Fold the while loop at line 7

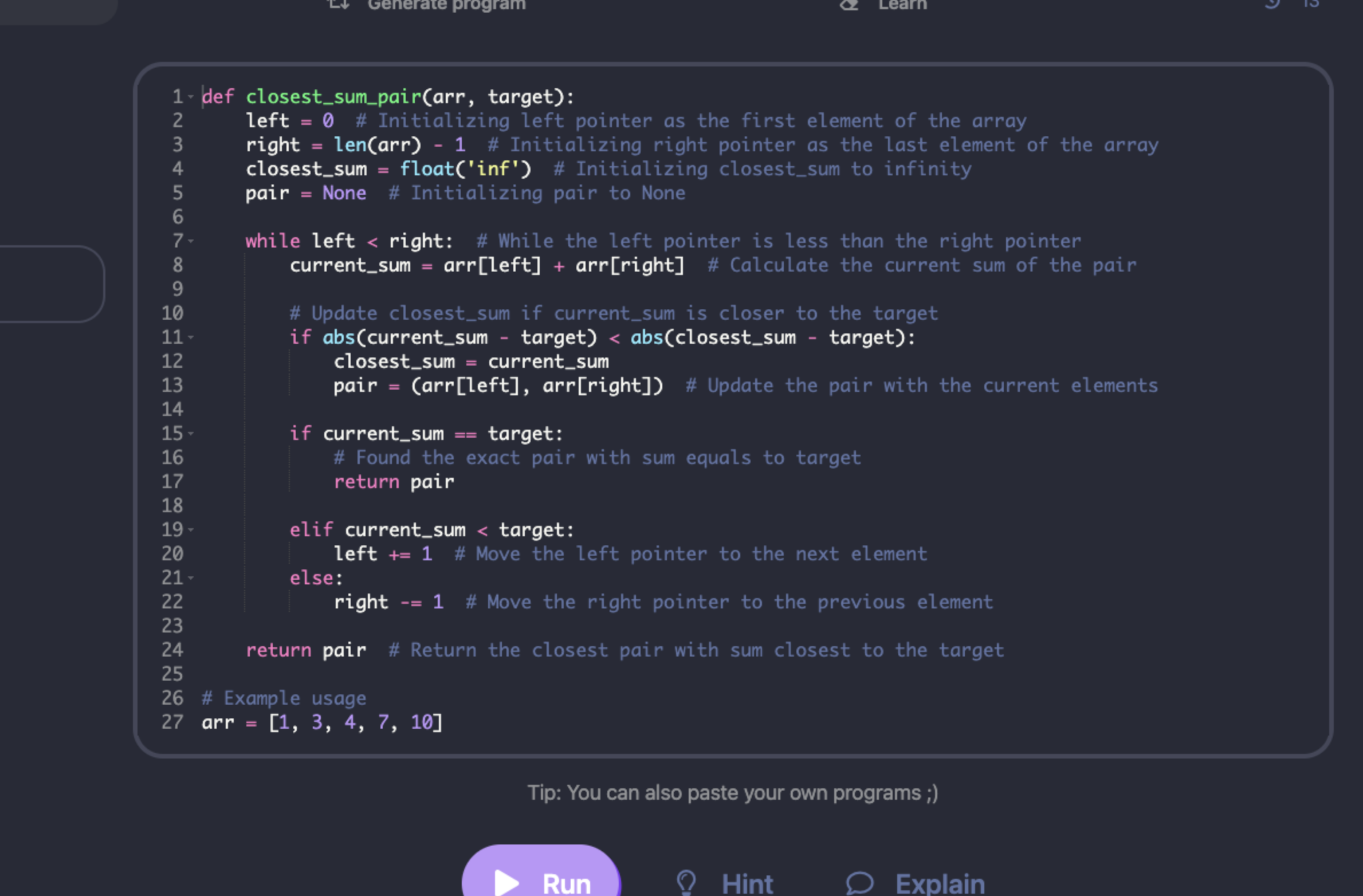click(191, 241)
